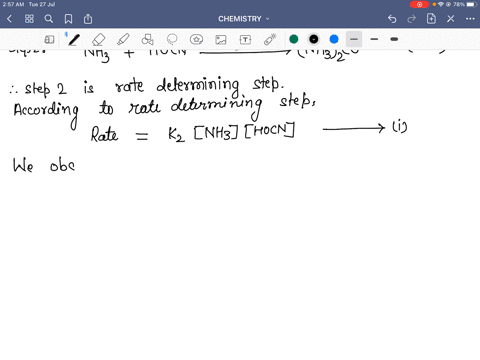Go back with the left chevron

9,19
